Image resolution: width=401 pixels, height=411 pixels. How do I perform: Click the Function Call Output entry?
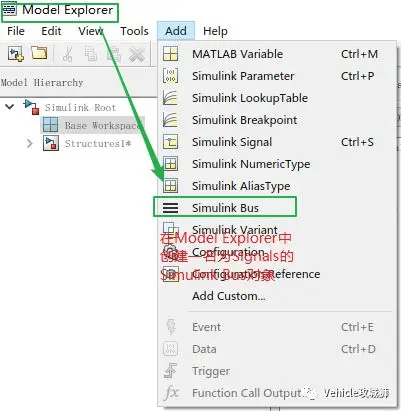[x=277, y=393]
